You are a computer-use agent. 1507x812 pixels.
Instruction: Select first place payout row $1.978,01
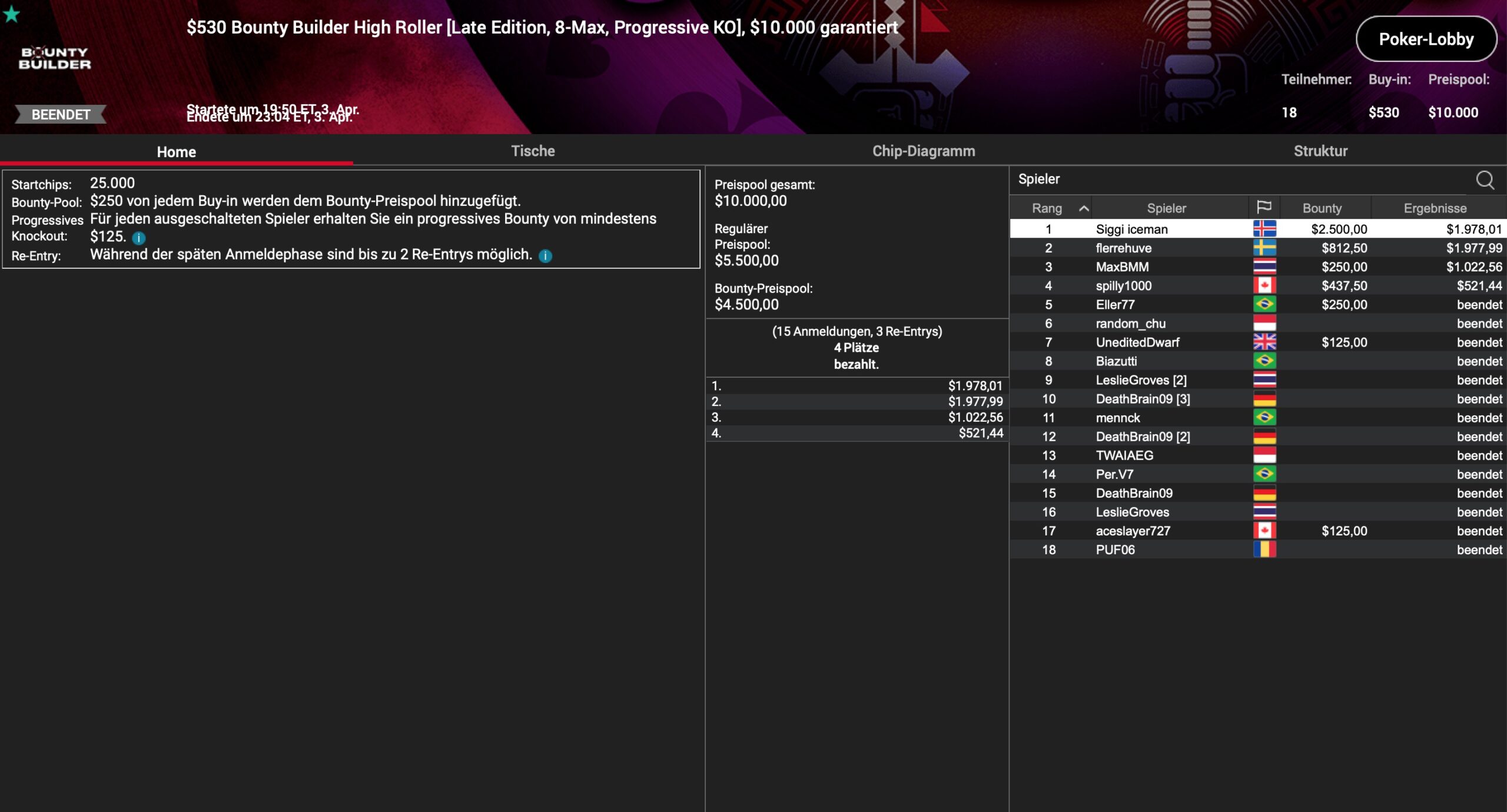point(857,386)
